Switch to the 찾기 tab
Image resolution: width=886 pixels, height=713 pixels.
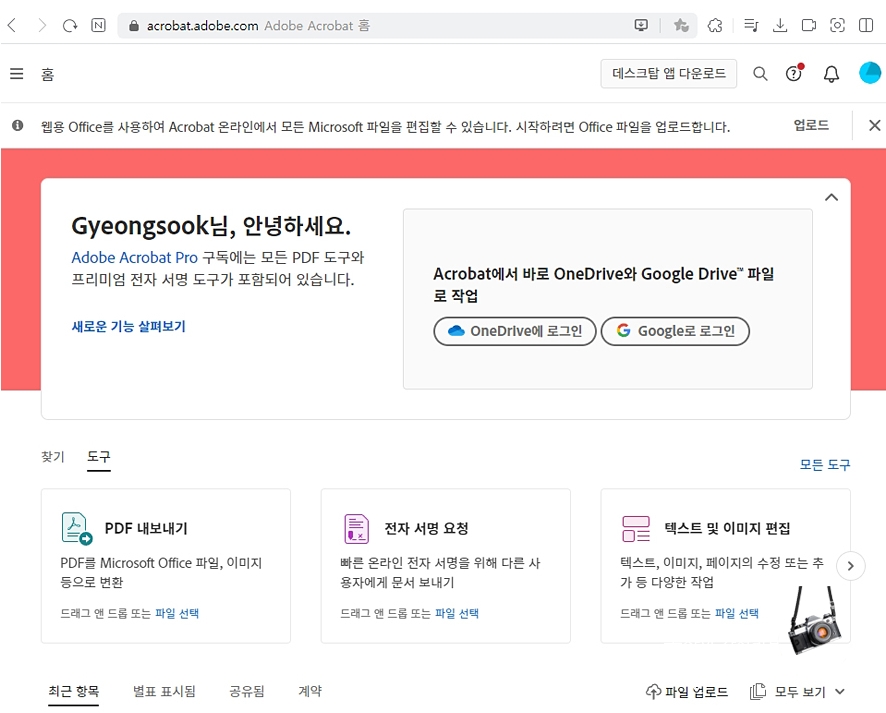coord(53,457)
